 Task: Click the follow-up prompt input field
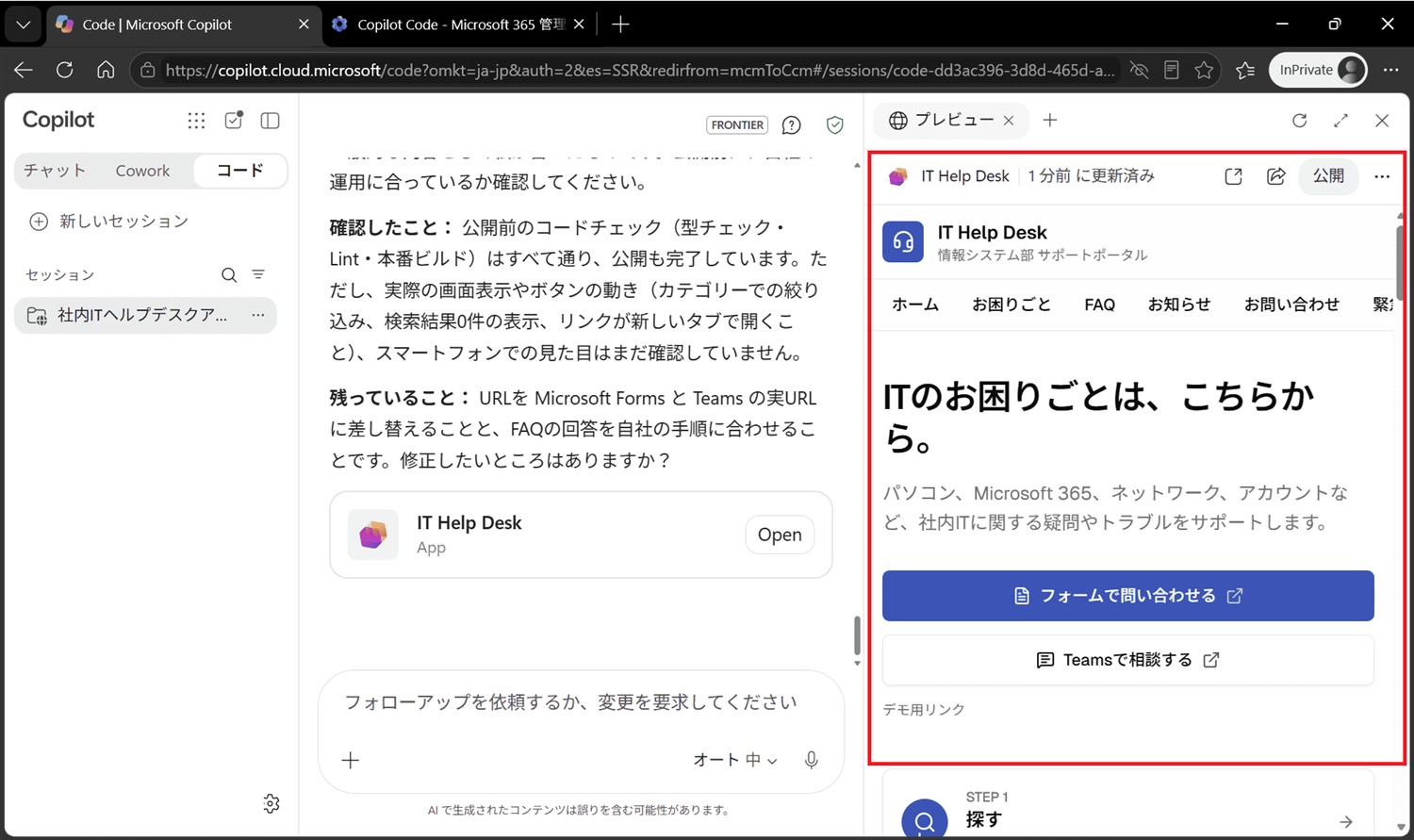(x=570, y=702)
